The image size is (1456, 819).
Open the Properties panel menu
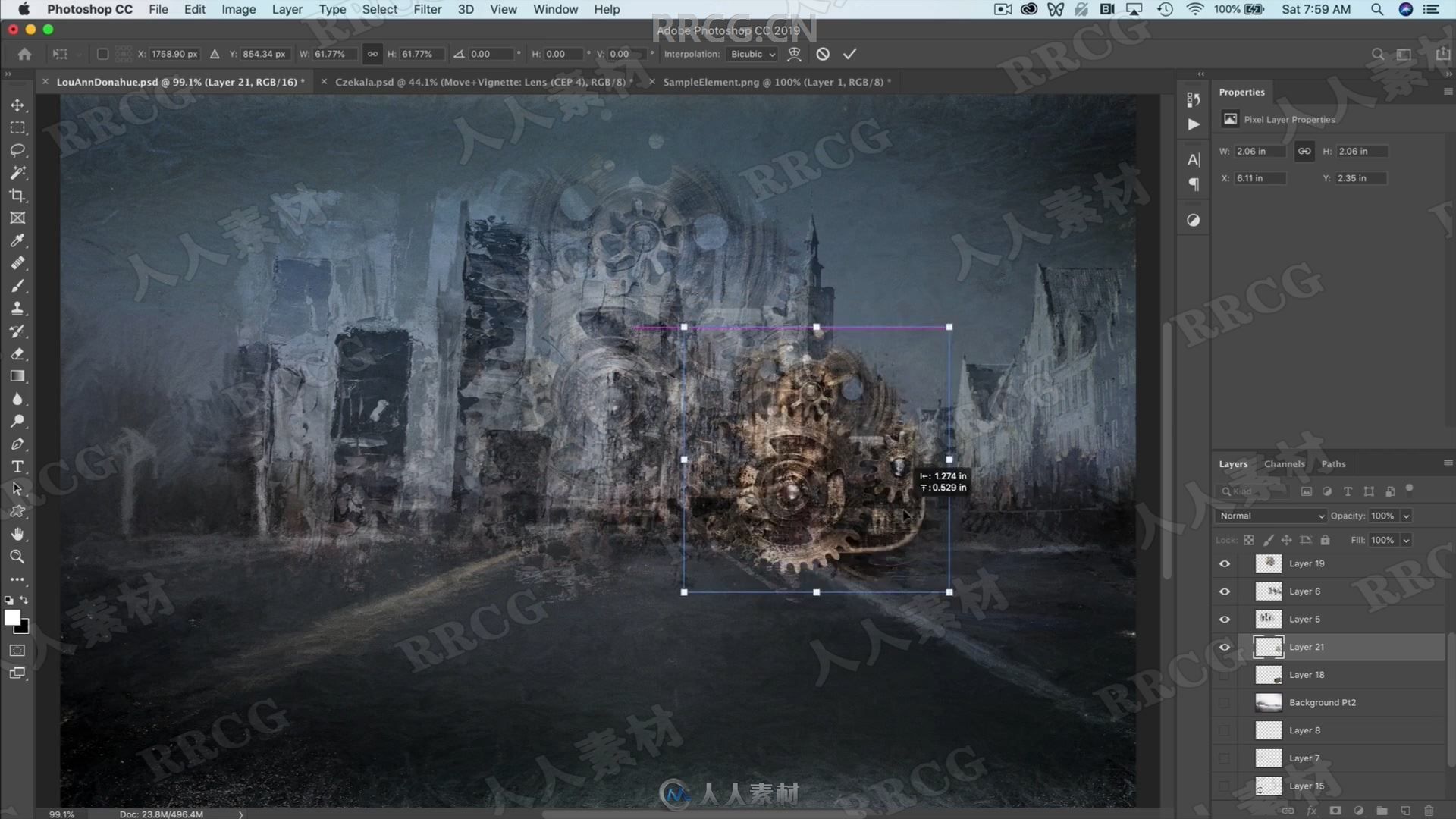tap(1448, 92)
